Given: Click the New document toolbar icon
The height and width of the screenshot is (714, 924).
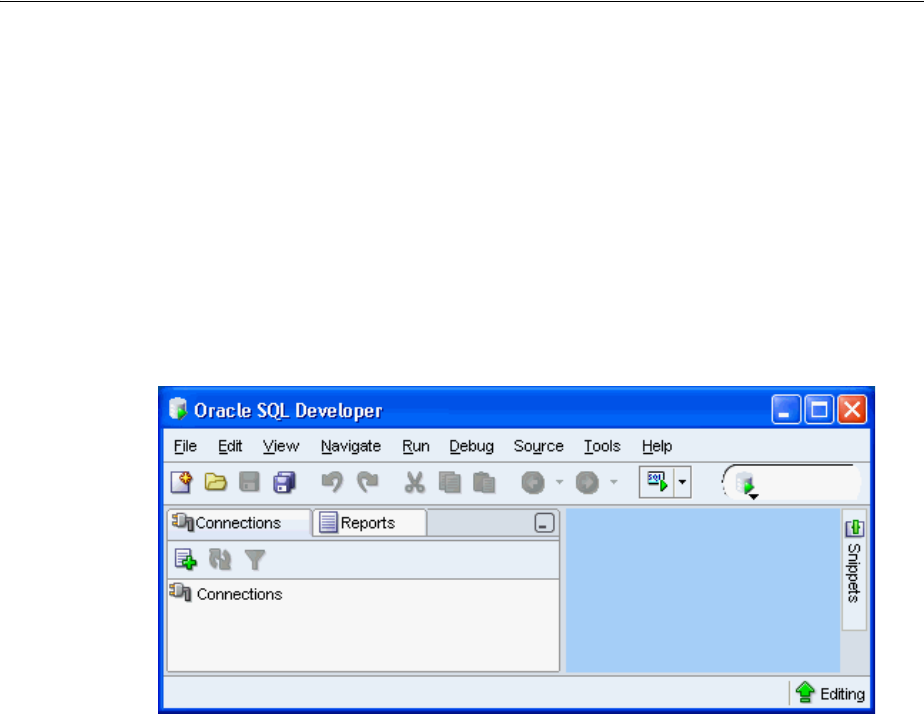Looking at the screenshot, I should tap(182, 482).
